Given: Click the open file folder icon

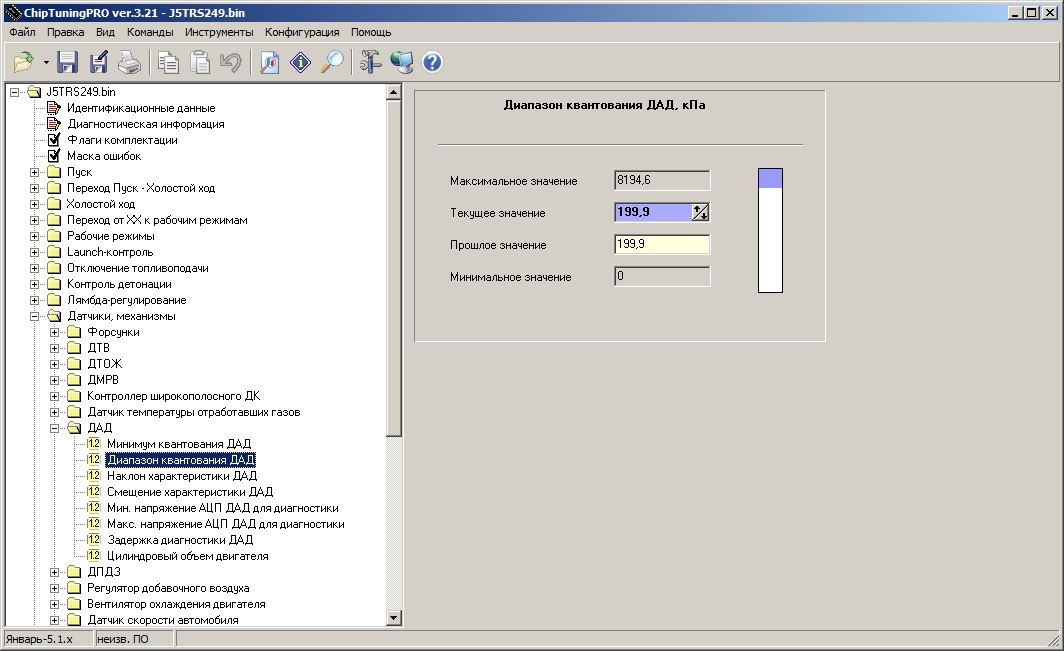Looking at the screenshot, I should point(24,63).
